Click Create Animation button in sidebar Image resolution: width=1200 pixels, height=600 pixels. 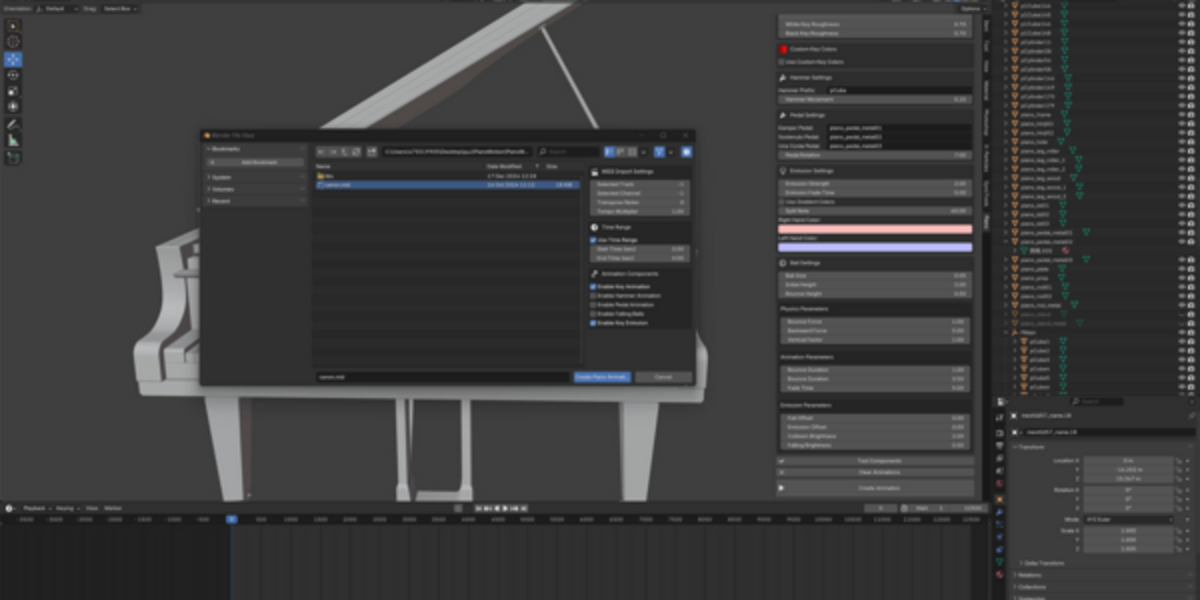875,488
